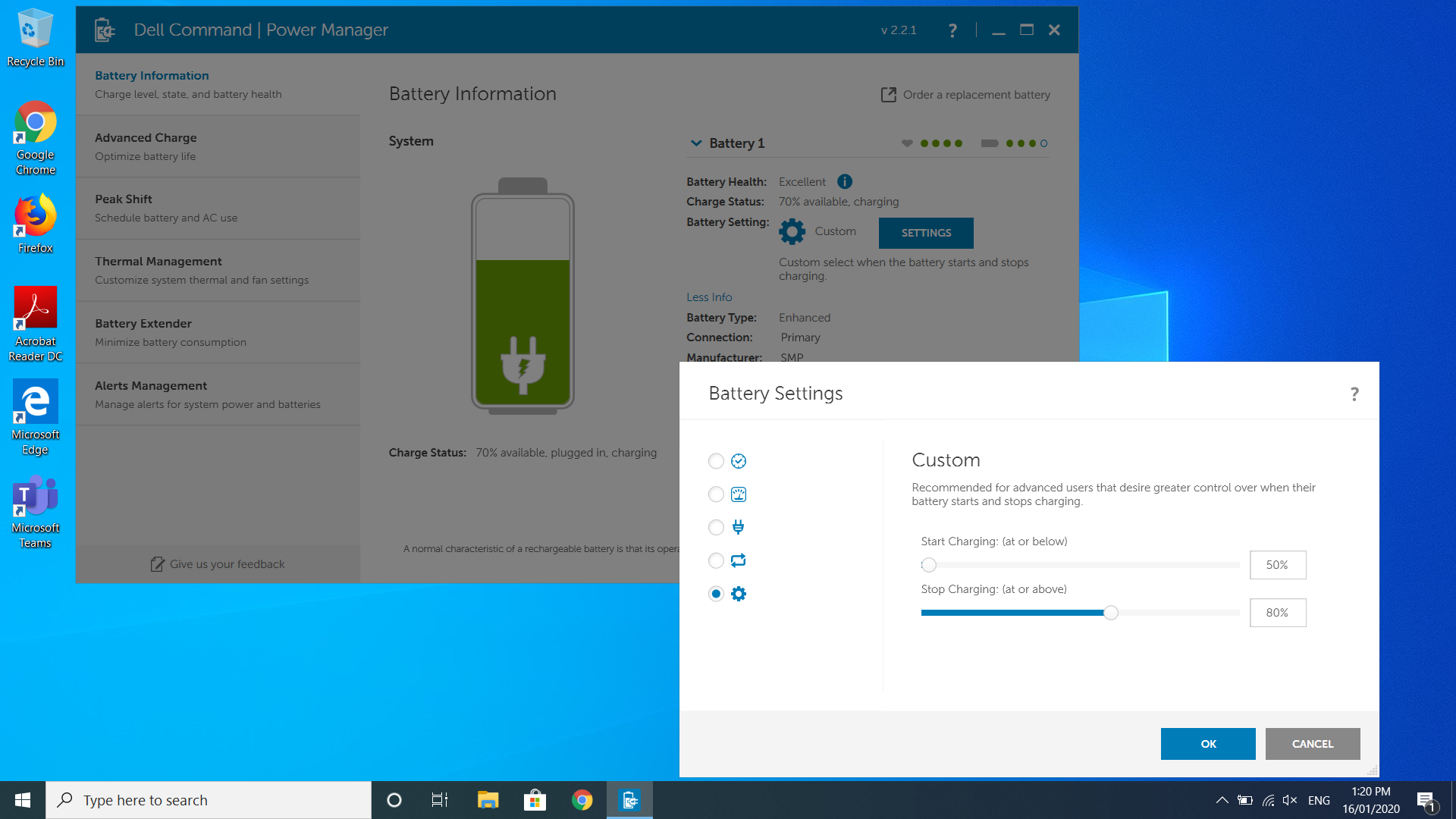The image size is (1456, 819).
Task: Click the ExpressCharge gauge icon
Action: pyautogui.click(x=739, y=494)
